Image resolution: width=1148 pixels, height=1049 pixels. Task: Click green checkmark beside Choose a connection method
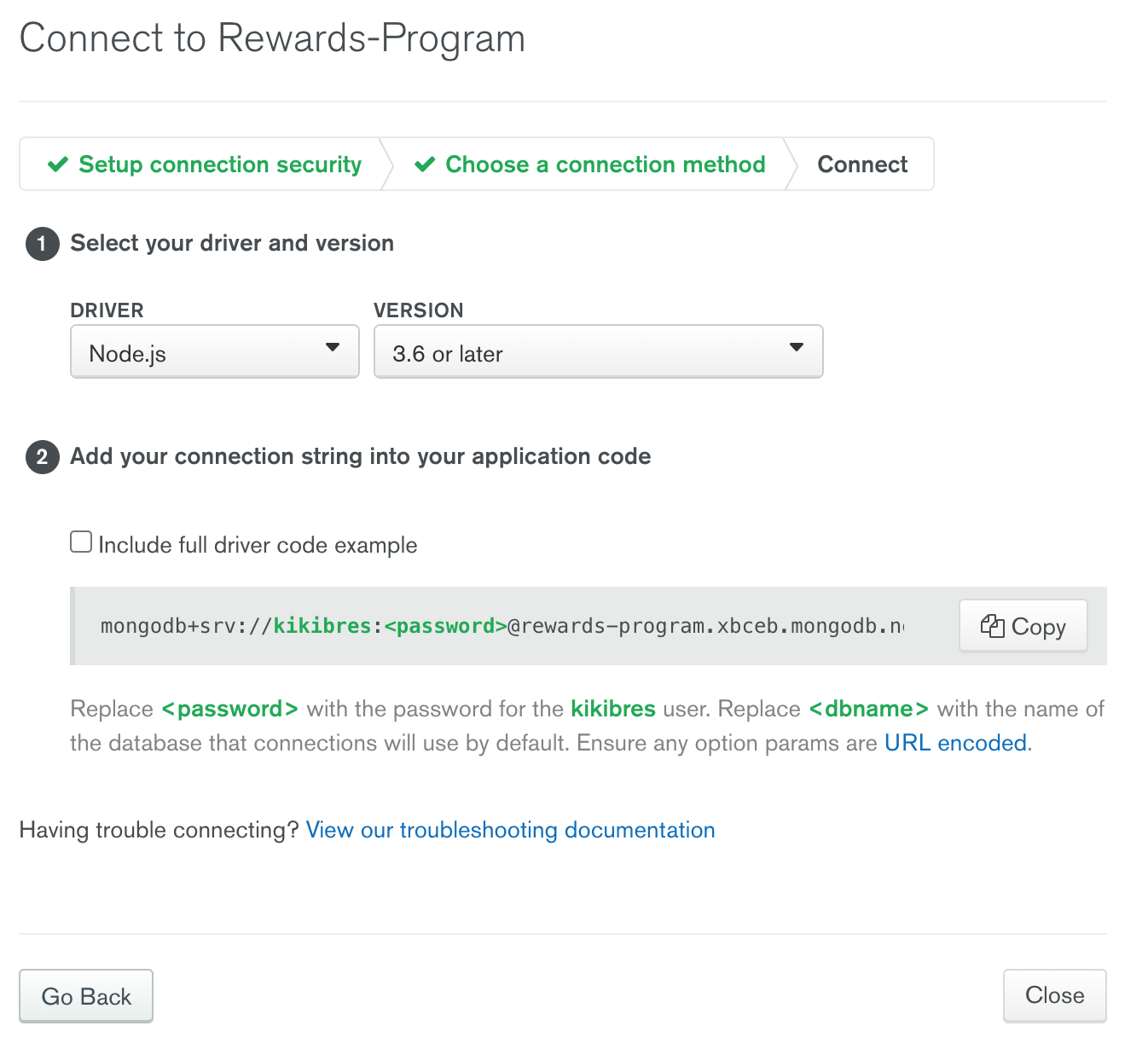pos(425,164)
